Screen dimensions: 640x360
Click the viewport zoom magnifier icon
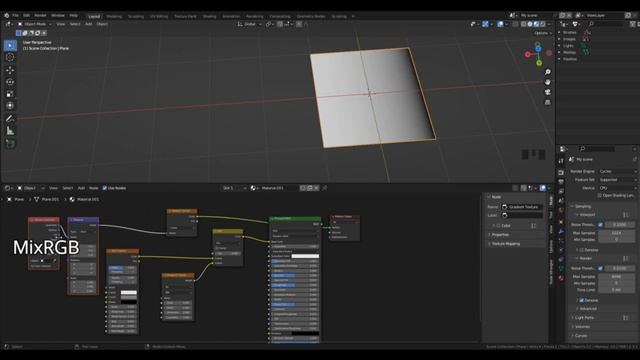548,72
